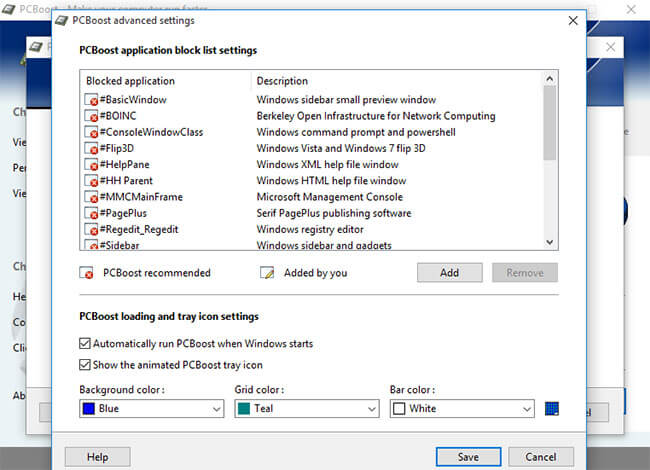Select the #BOINC entry
Image resolution: width=650 pixels, height=470 pixels.
click(x=118, y=116)
